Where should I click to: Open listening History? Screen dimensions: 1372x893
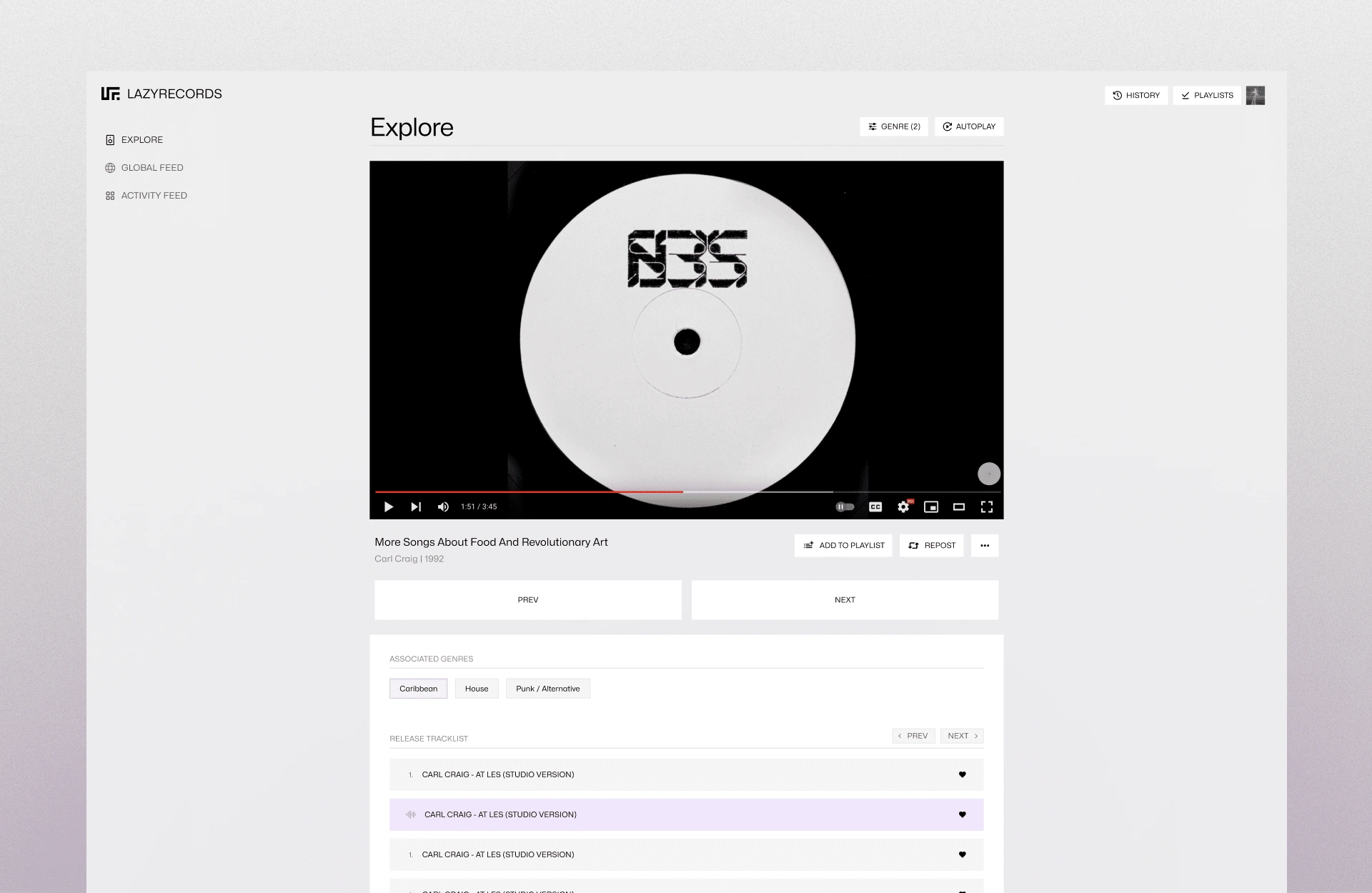1136,95
